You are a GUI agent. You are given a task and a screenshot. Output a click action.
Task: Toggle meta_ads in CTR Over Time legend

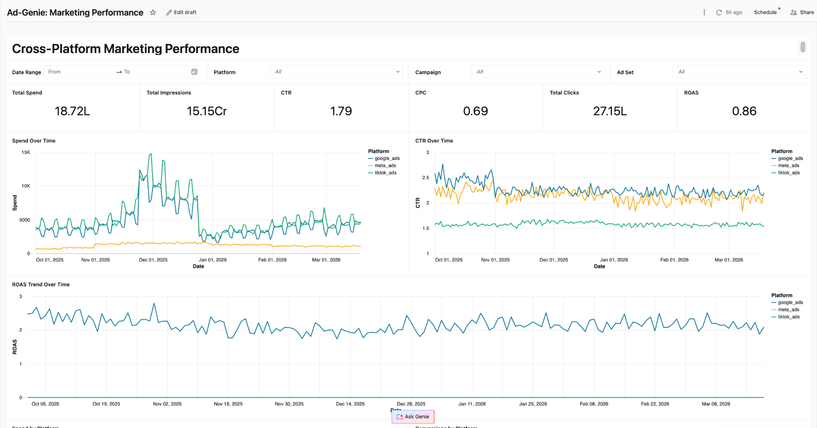click(786, 166)
